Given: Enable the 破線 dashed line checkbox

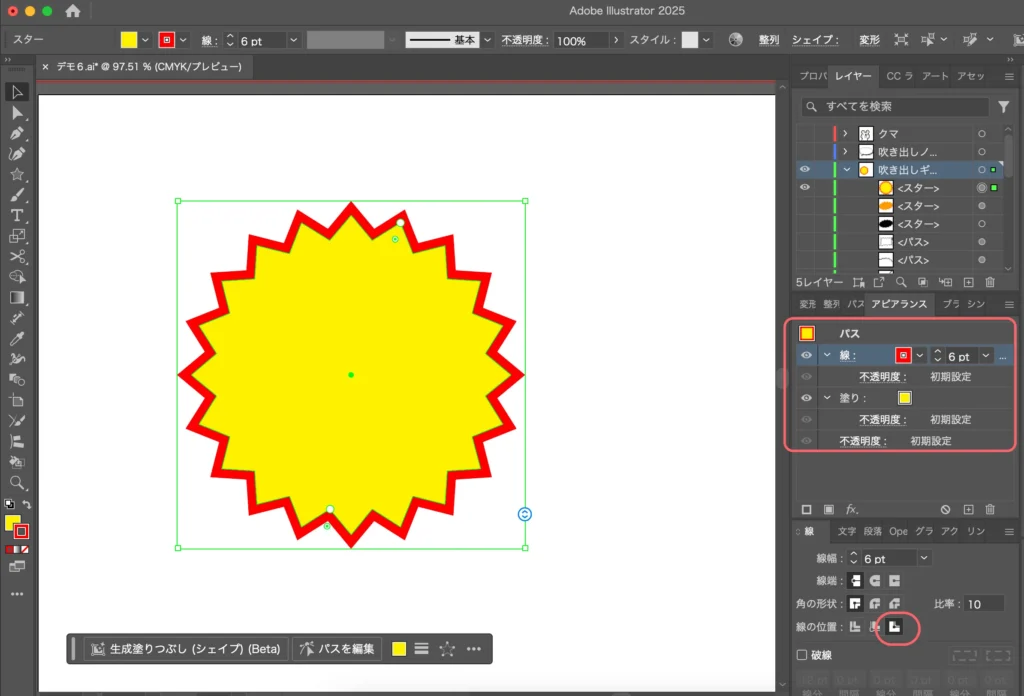Looking at the screenshot, I should tap(802, 655).
